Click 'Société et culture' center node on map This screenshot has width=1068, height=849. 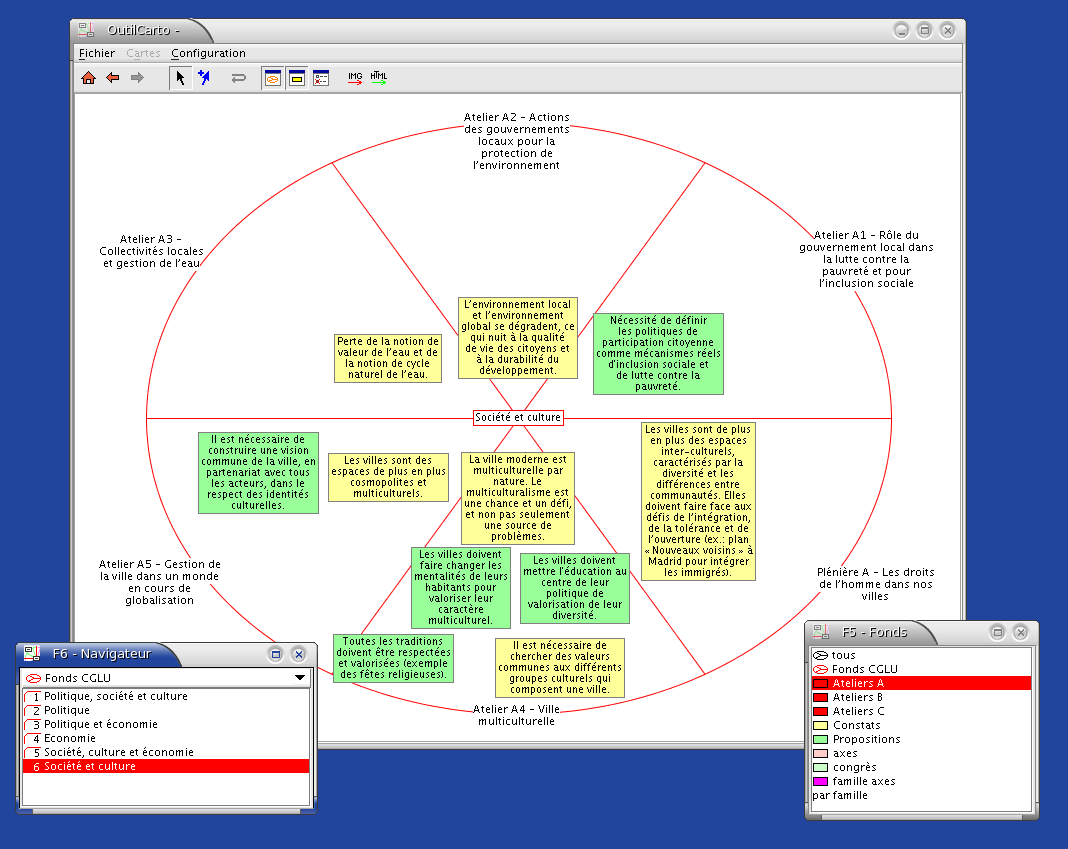click(518, 417)
